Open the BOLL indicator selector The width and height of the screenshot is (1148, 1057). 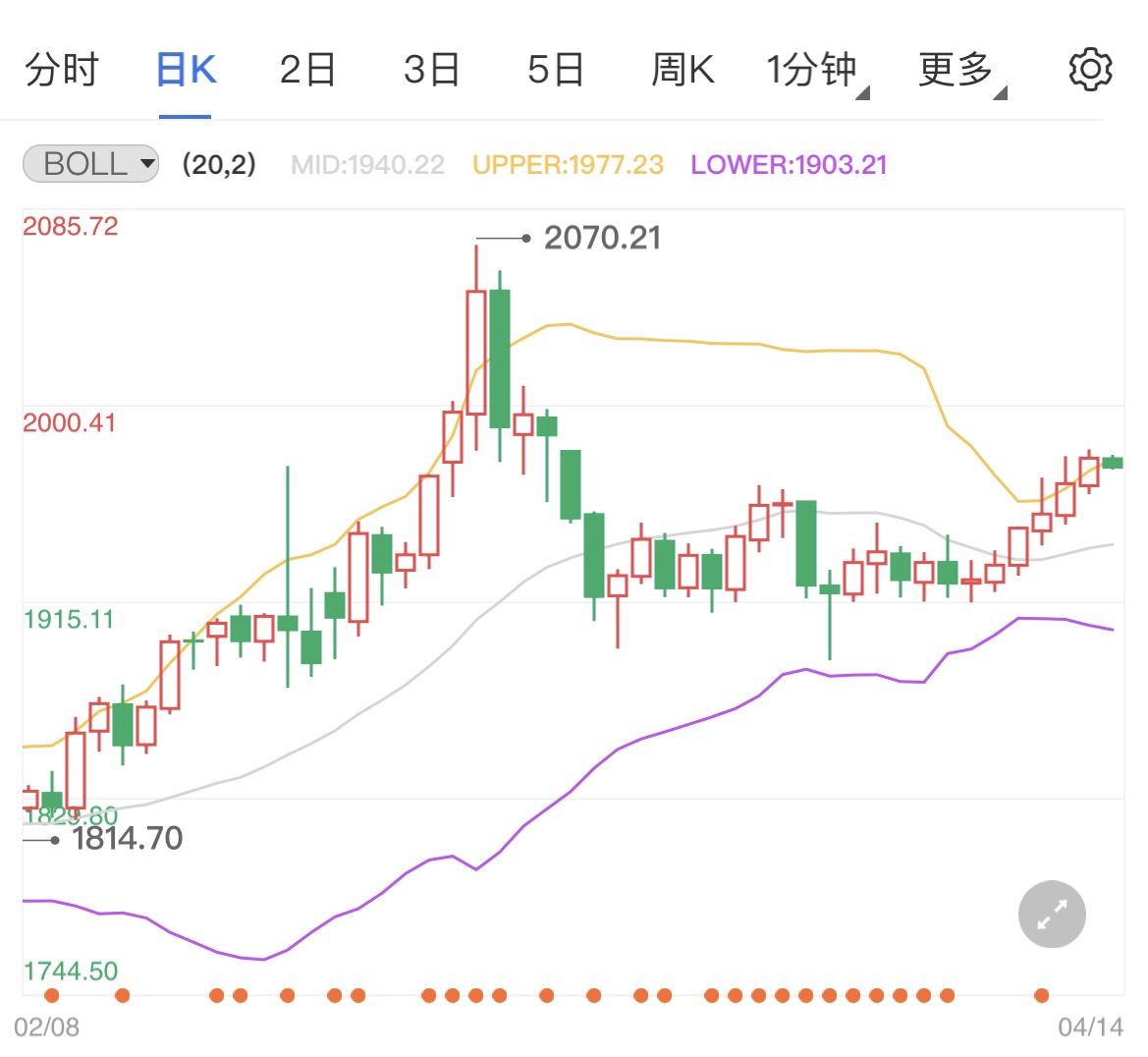pos(90,163)
